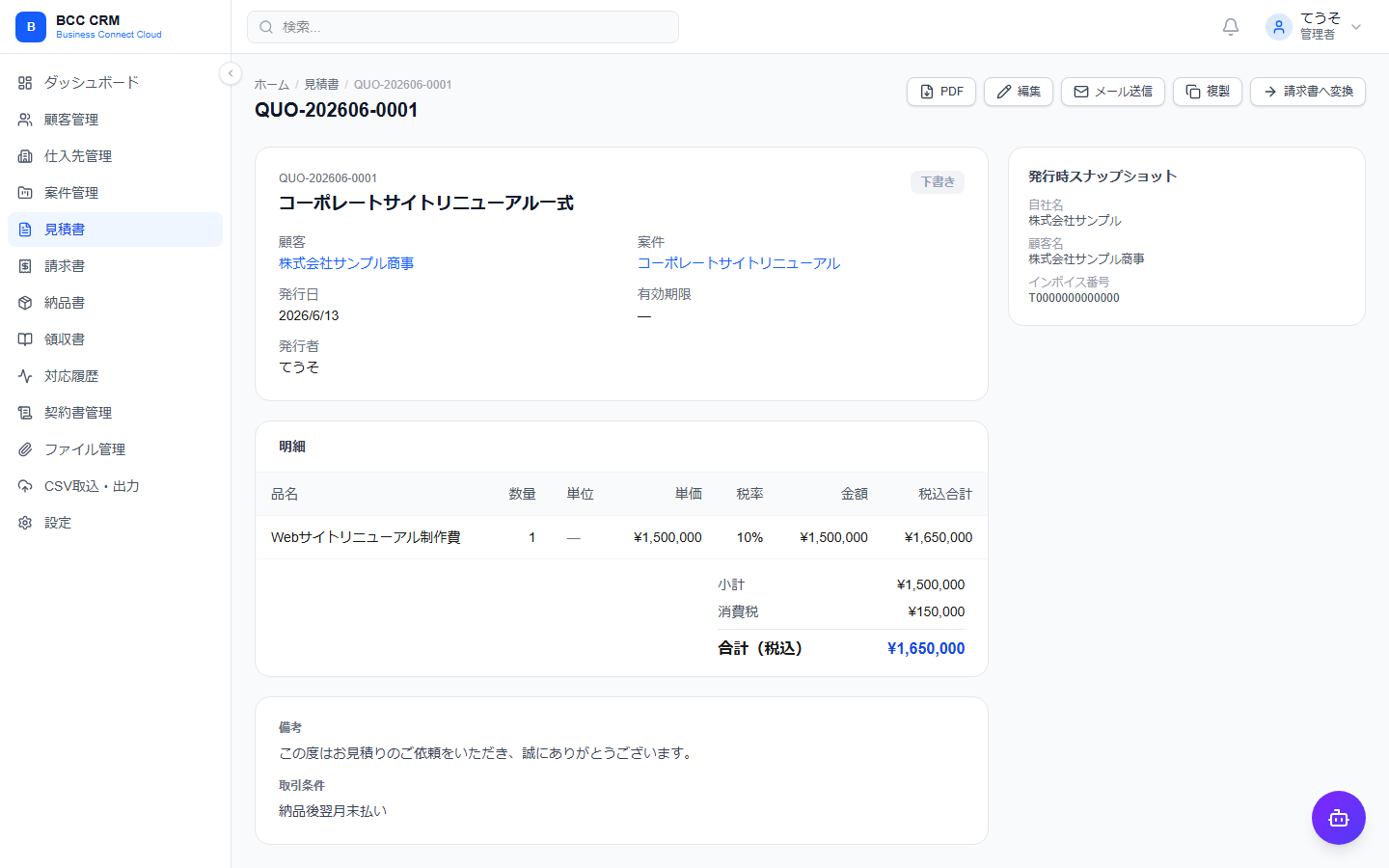Download the quote with the PDF button
The height and width of the screenshot is (868, 1389).
pos(941,92)
